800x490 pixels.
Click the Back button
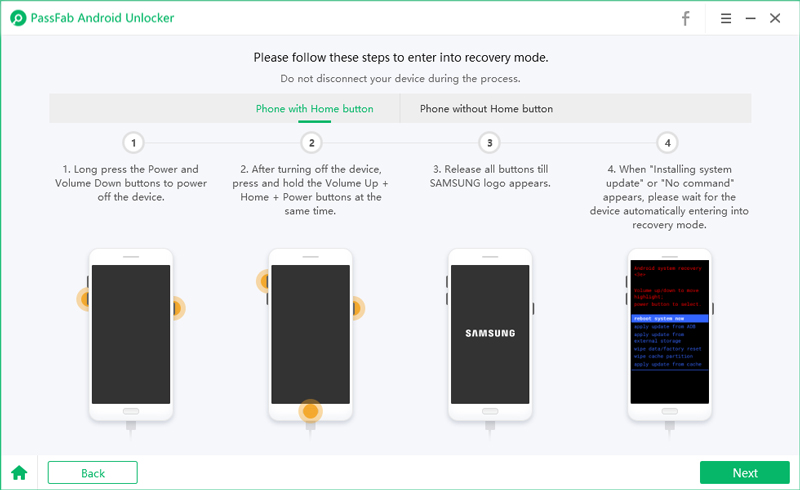click(92, 473)
